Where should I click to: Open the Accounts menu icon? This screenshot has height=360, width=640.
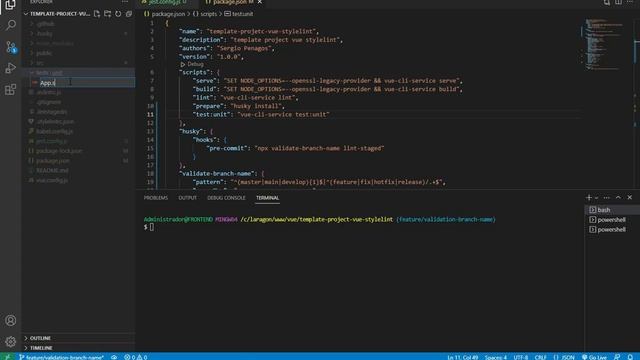pyautogui.click(x=11, y=320)
